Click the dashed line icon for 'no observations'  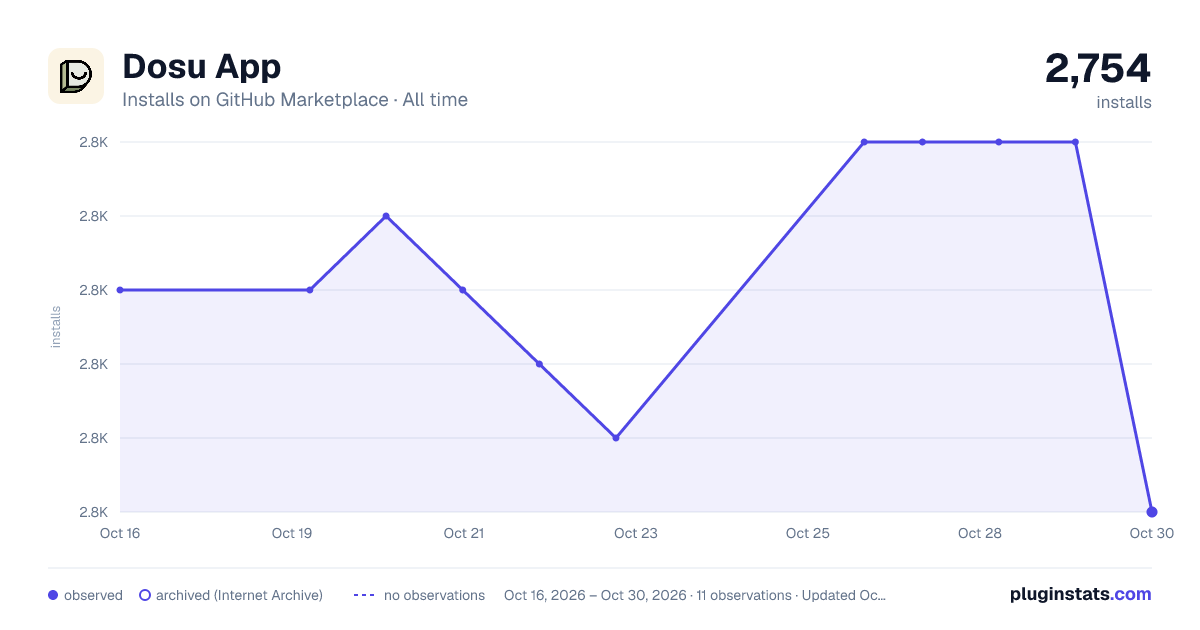(364, 595)
